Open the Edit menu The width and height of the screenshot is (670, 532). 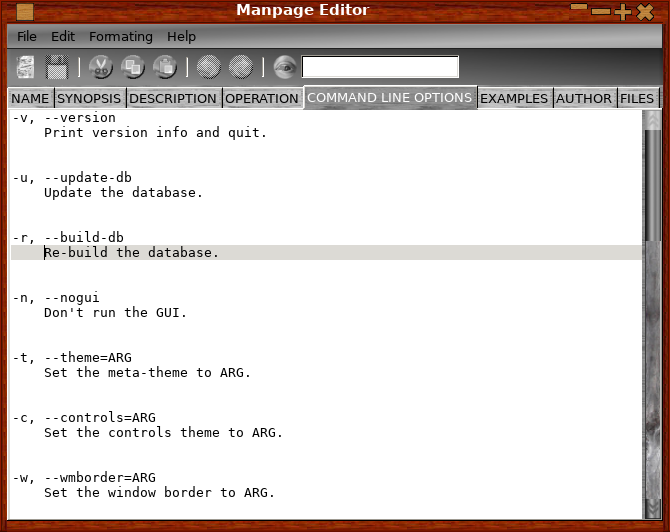tap(63, 37)
